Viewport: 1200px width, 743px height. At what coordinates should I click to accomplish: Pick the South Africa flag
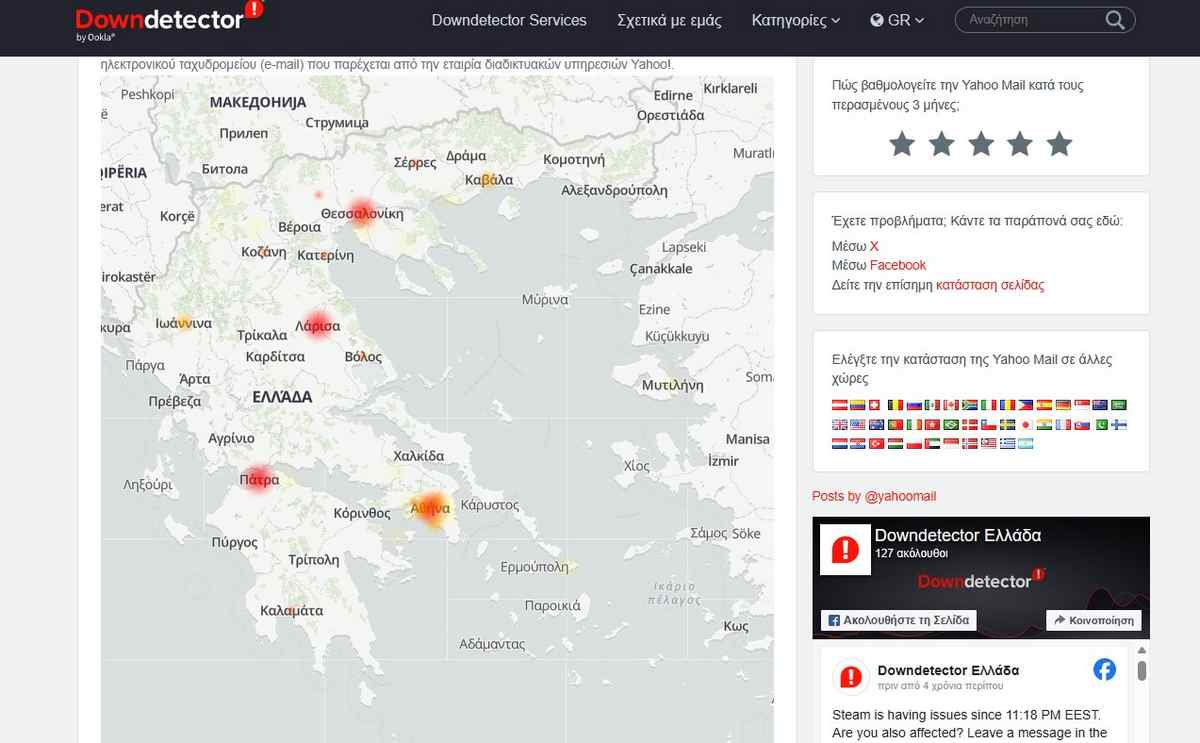(970, 405)
